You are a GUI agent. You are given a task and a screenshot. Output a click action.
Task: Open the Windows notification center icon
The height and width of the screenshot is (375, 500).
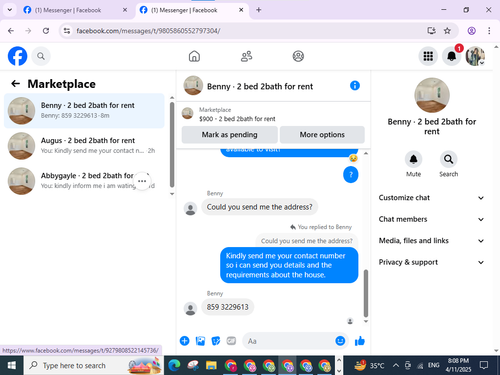pyautogui.click(x=483, y=365)
